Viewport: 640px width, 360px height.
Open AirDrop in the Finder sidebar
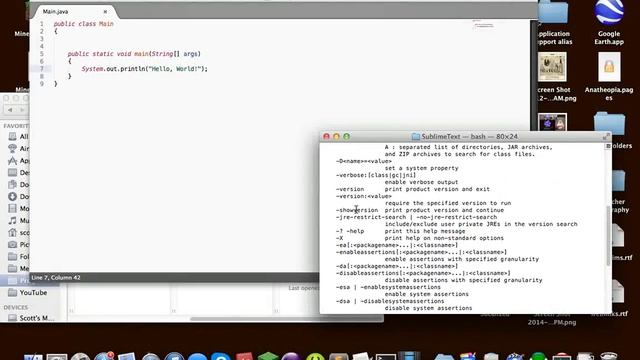[18, 149]
